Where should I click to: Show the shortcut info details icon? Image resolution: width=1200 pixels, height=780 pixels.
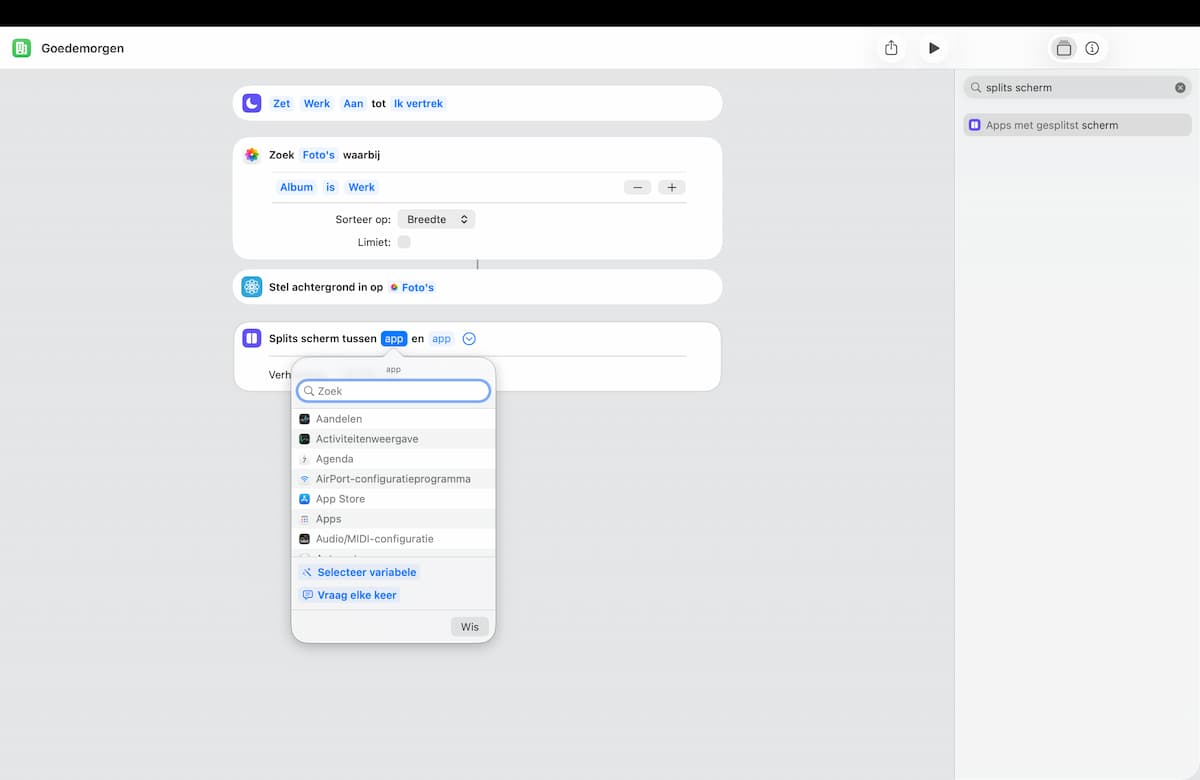point(1092,48)
